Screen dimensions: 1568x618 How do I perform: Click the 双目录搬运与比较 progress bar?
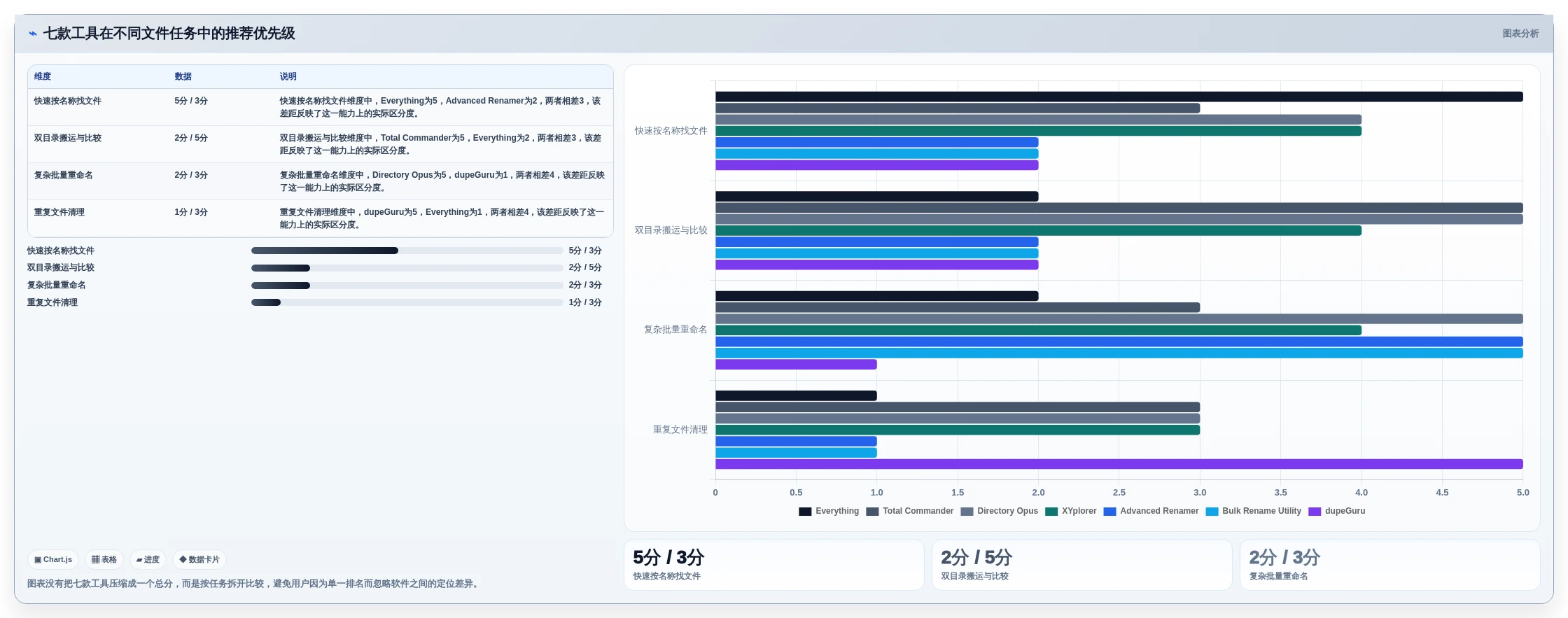407,268
